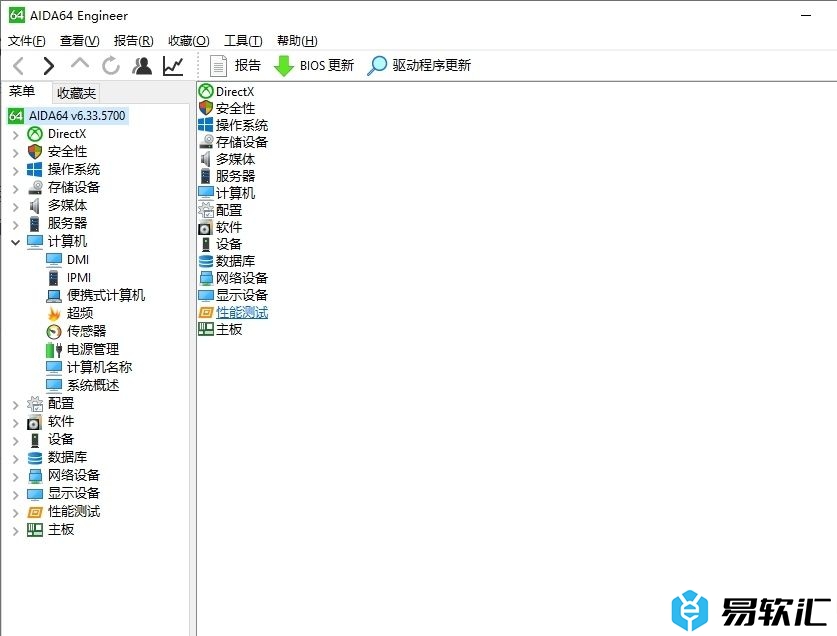The width and height of the screenshot is (837, 636).
Task: Click the user silhouette toolbar icon
Action: tap(142, 66)
